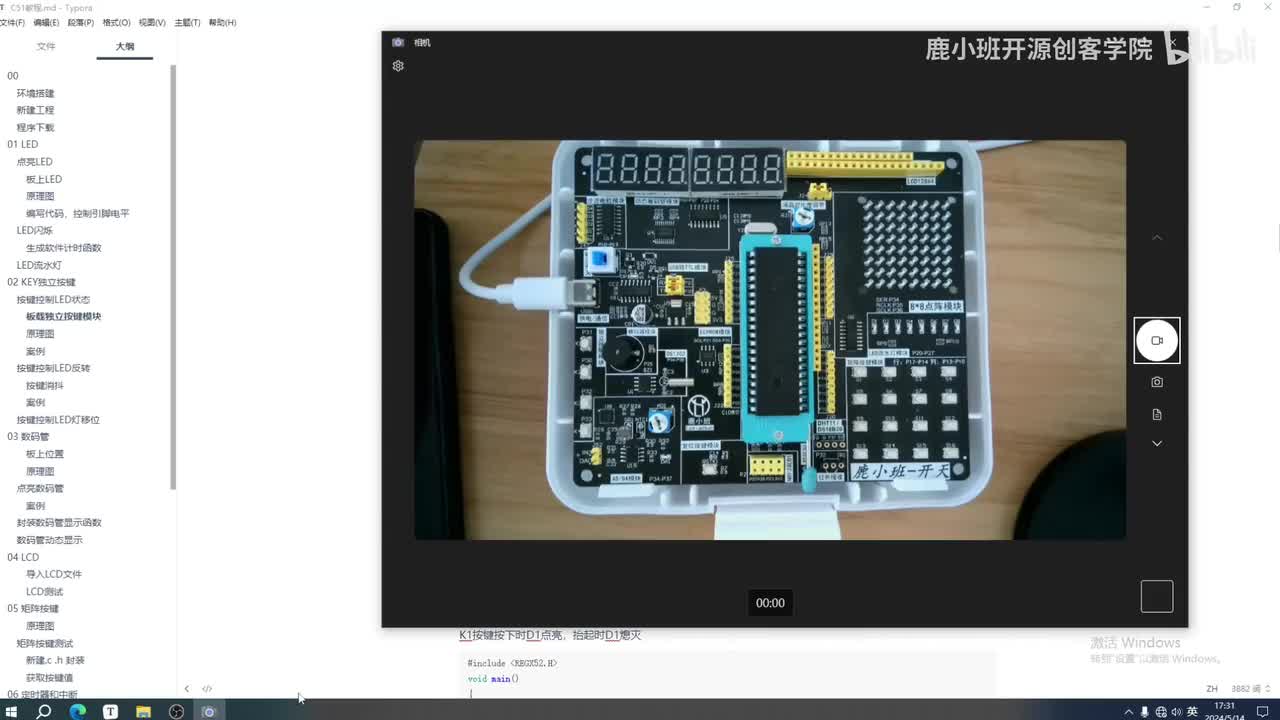
Task: Open the 编辑(E) menu
Action: tap(46, 22)
